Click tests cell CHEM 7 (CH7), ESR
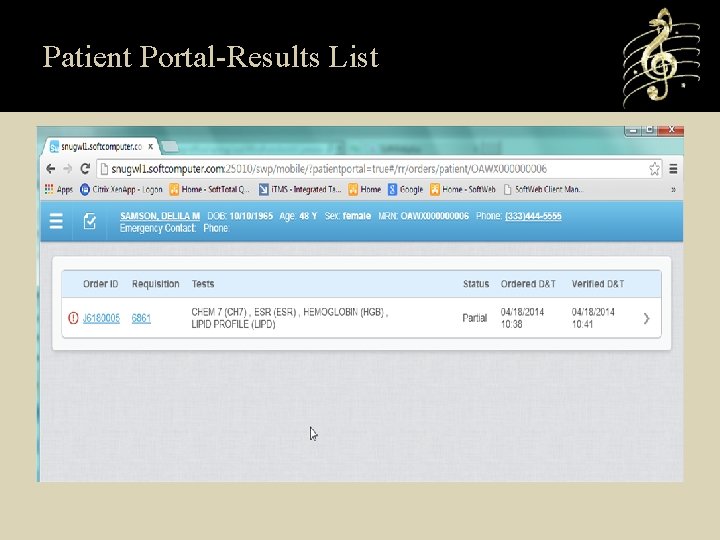 pyautogui.click(x=289, y=318)
